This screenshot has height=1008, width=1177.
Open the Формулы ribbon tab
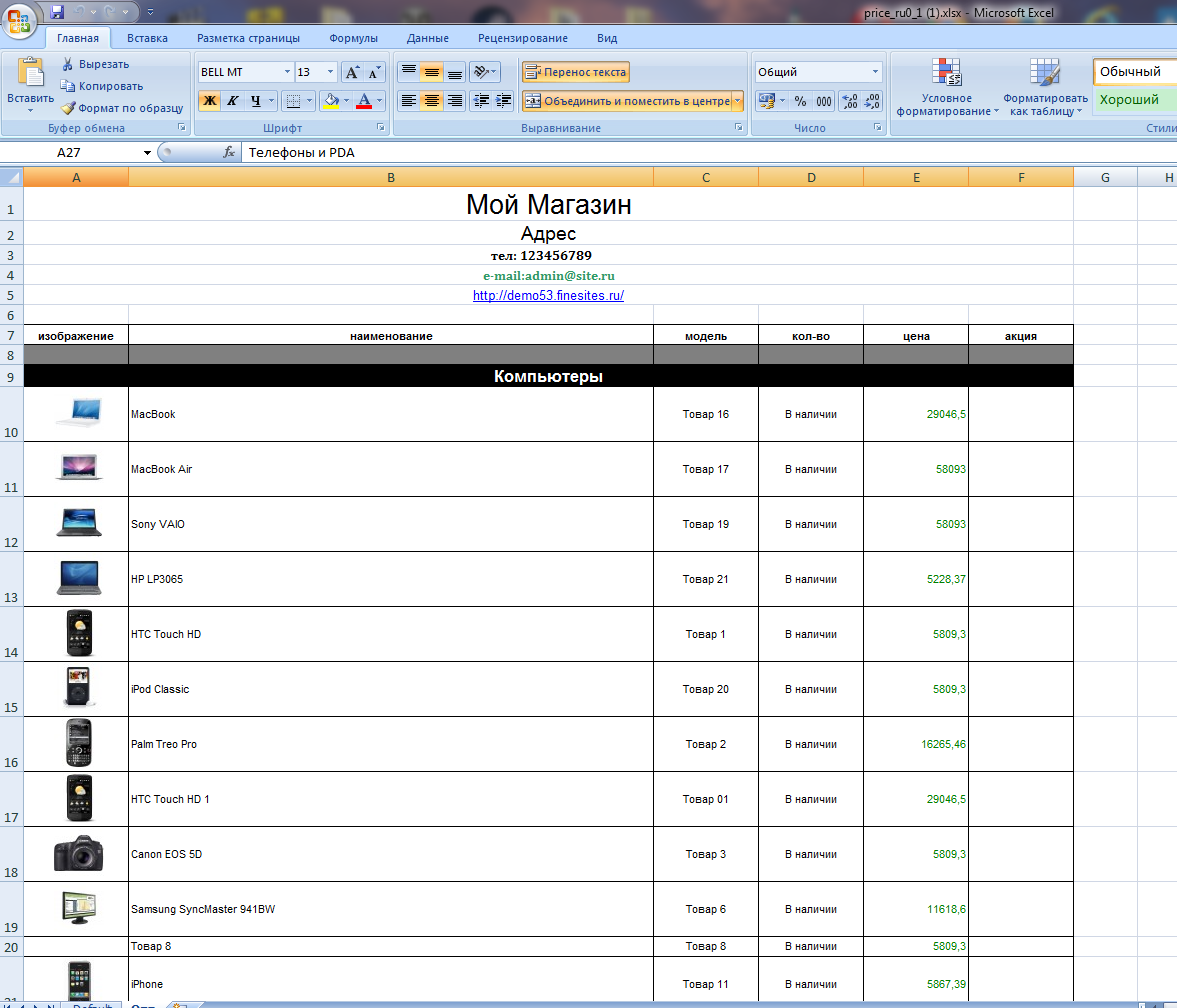click(353, 38)
